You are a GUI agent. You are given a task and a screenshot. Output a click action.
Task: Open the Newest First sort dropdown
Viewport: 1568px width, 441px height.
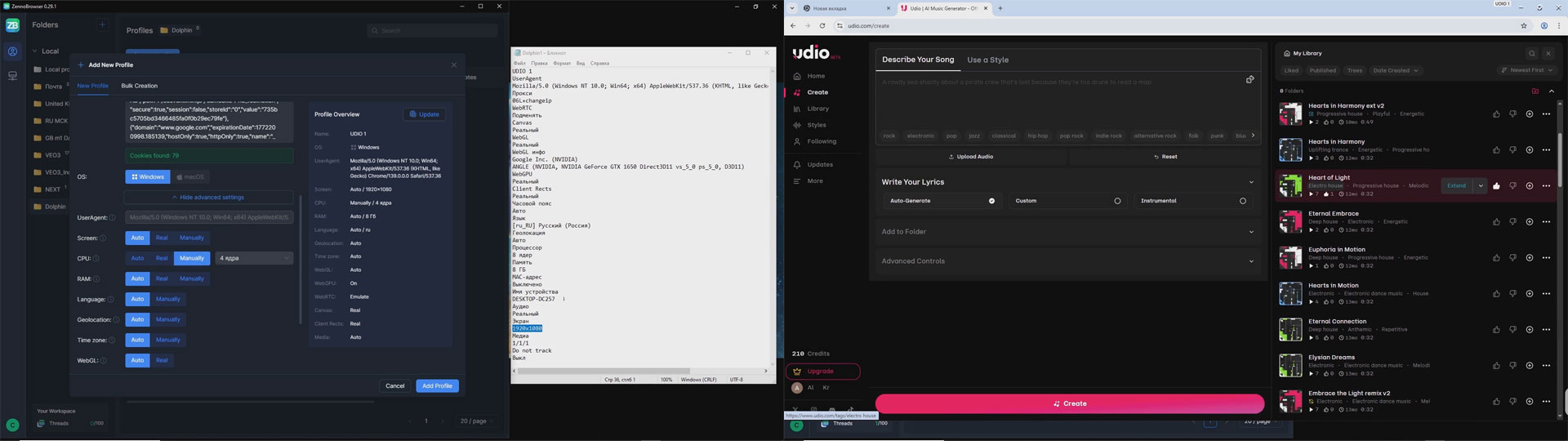(1526, 70)
